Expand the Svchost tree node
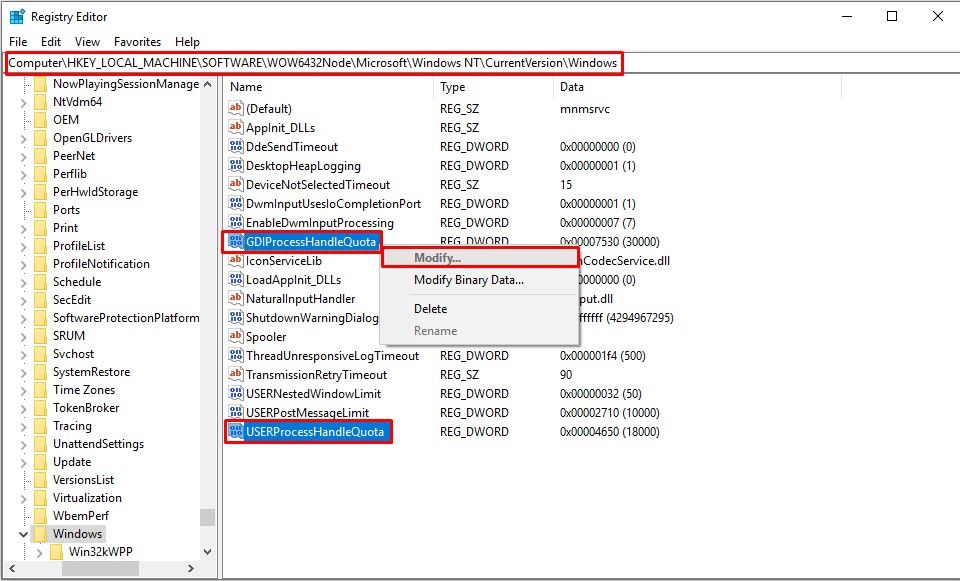 point(25,354)
